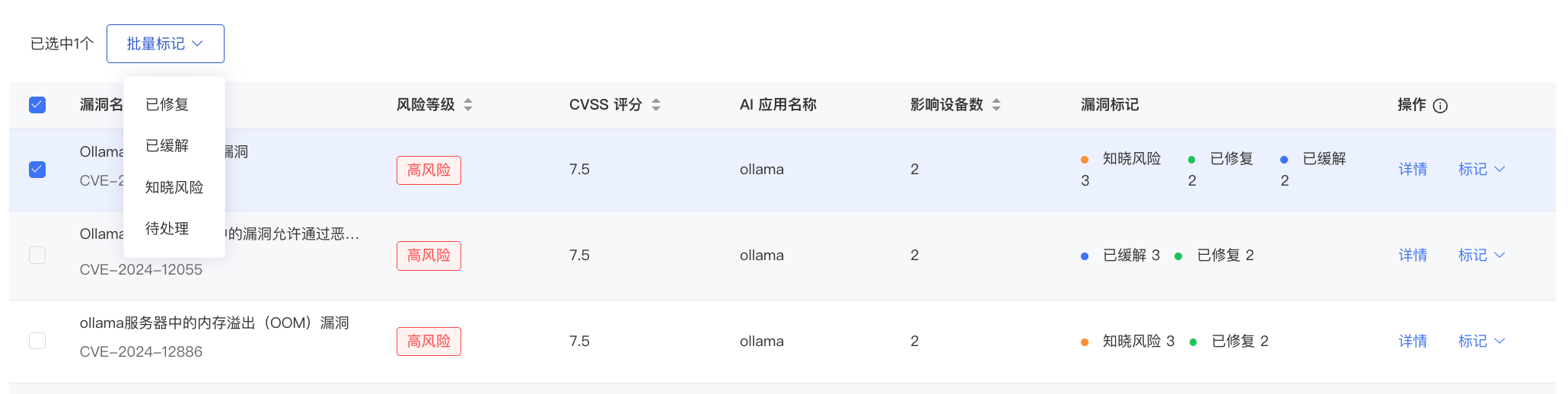Screen dimensions: 1568x394
Task: Click orange 知晓风险 dot in CVE-2024-12886 row
Action: click(x=1085, y=342)
